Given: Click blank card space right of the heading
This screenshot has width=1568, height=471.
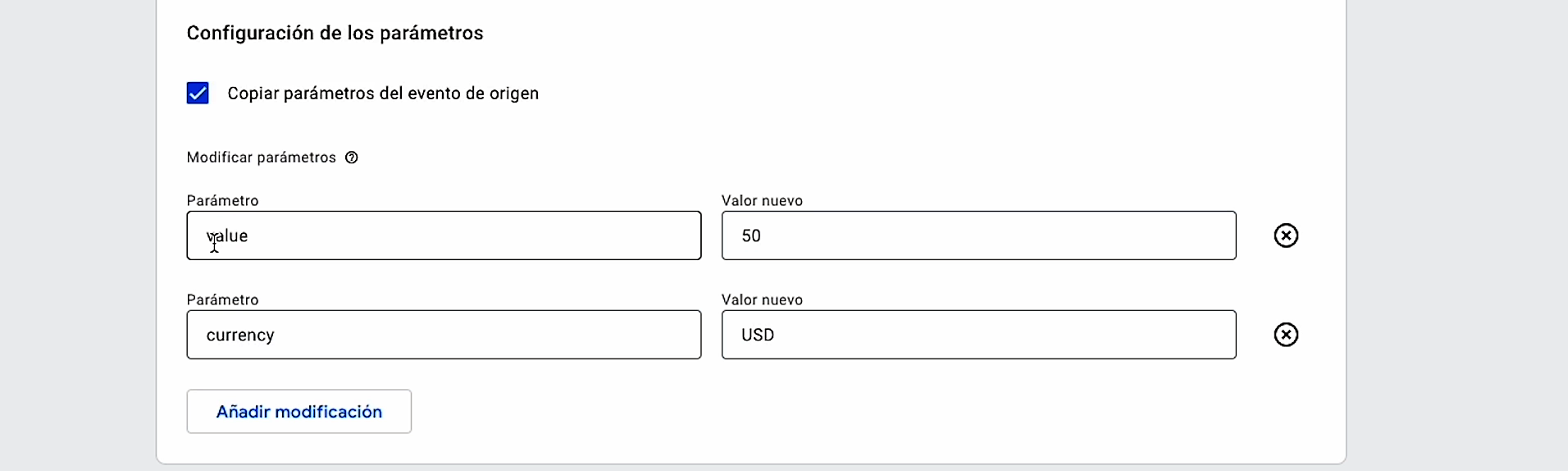Looking at the screenshot, I should (902, 33).
